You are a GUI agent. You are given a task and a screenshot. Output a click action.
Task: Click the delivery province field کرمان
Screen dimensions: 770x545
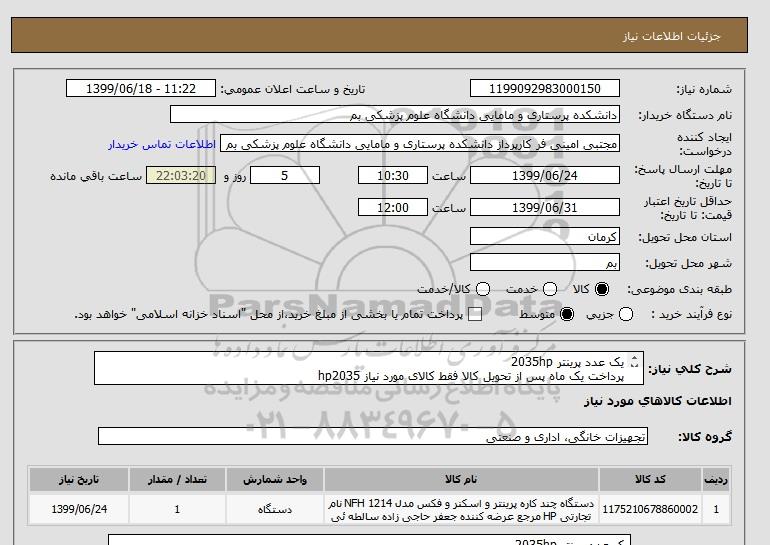[x=545, y=236]
